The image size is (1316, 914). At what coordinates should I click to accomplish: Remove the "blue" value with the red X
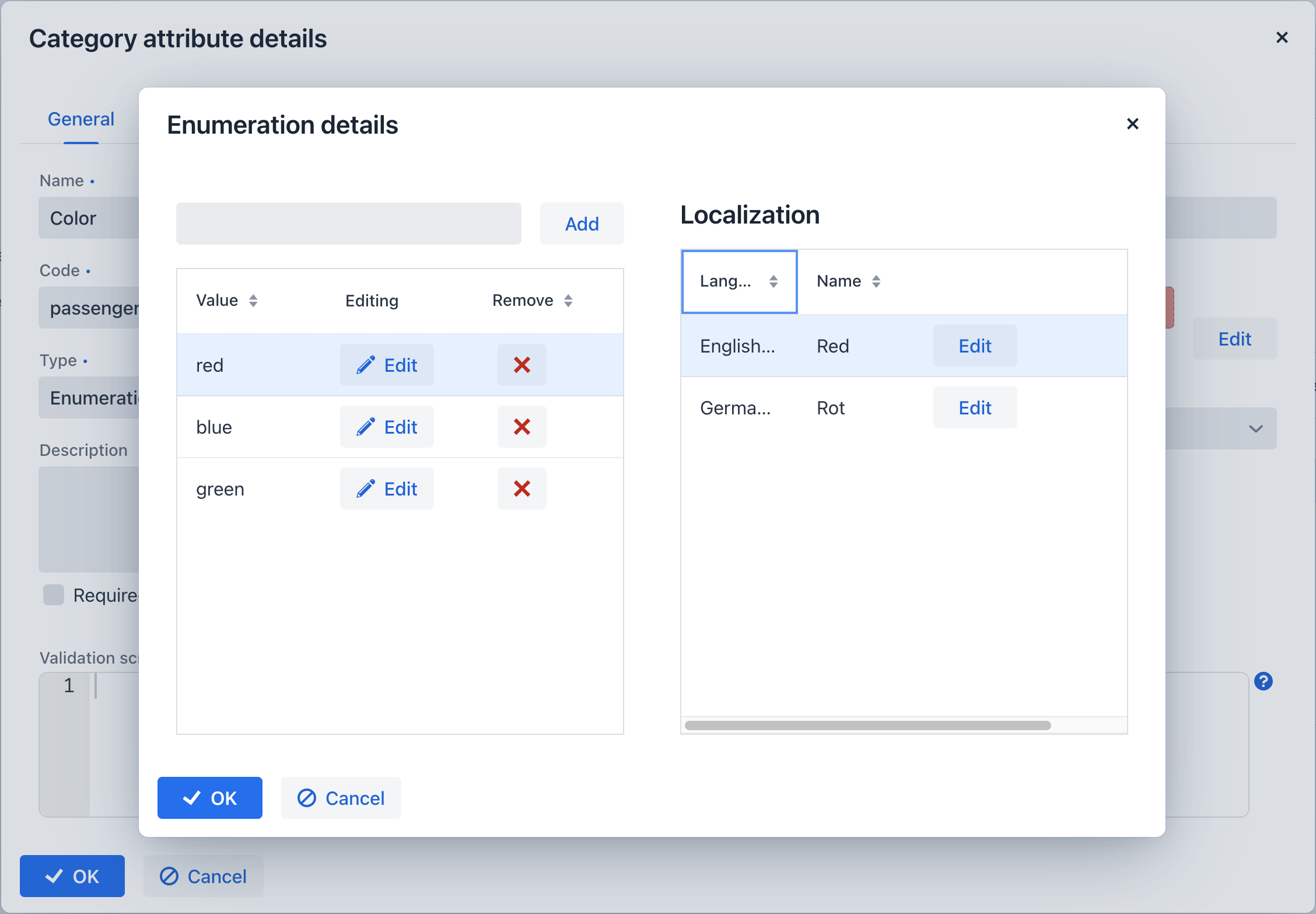coord(521,427)
